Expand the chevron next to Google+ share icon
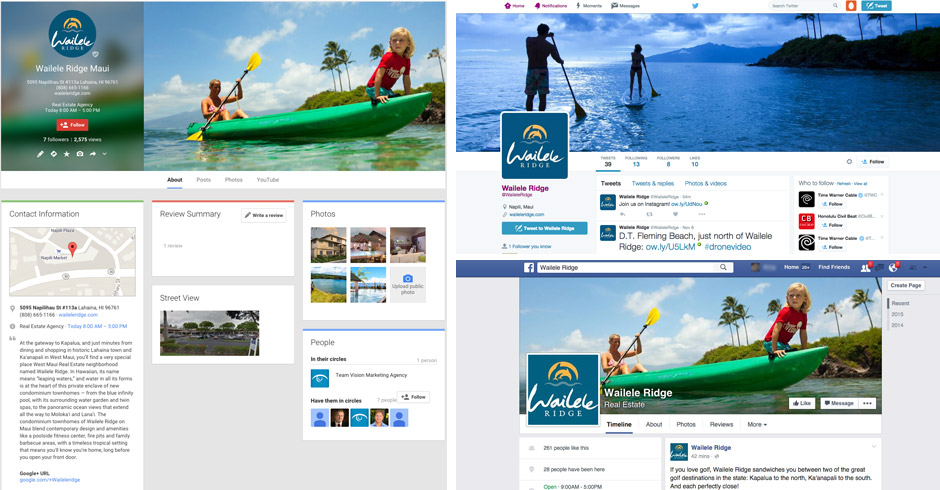This screenshot has width=940, height=490. 105,154
